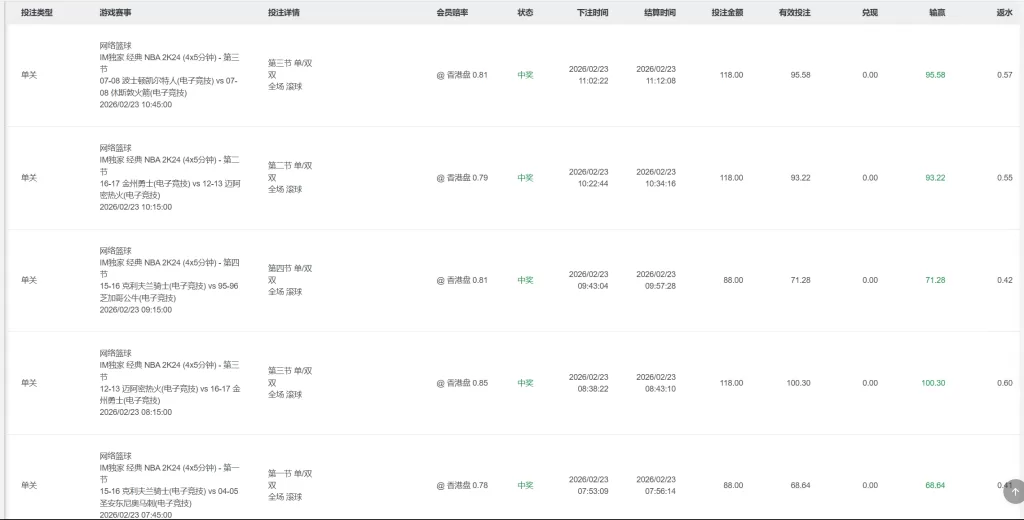1024x520 pixels.
Task: Select the 返水 column header
Action: point(1004,13)
